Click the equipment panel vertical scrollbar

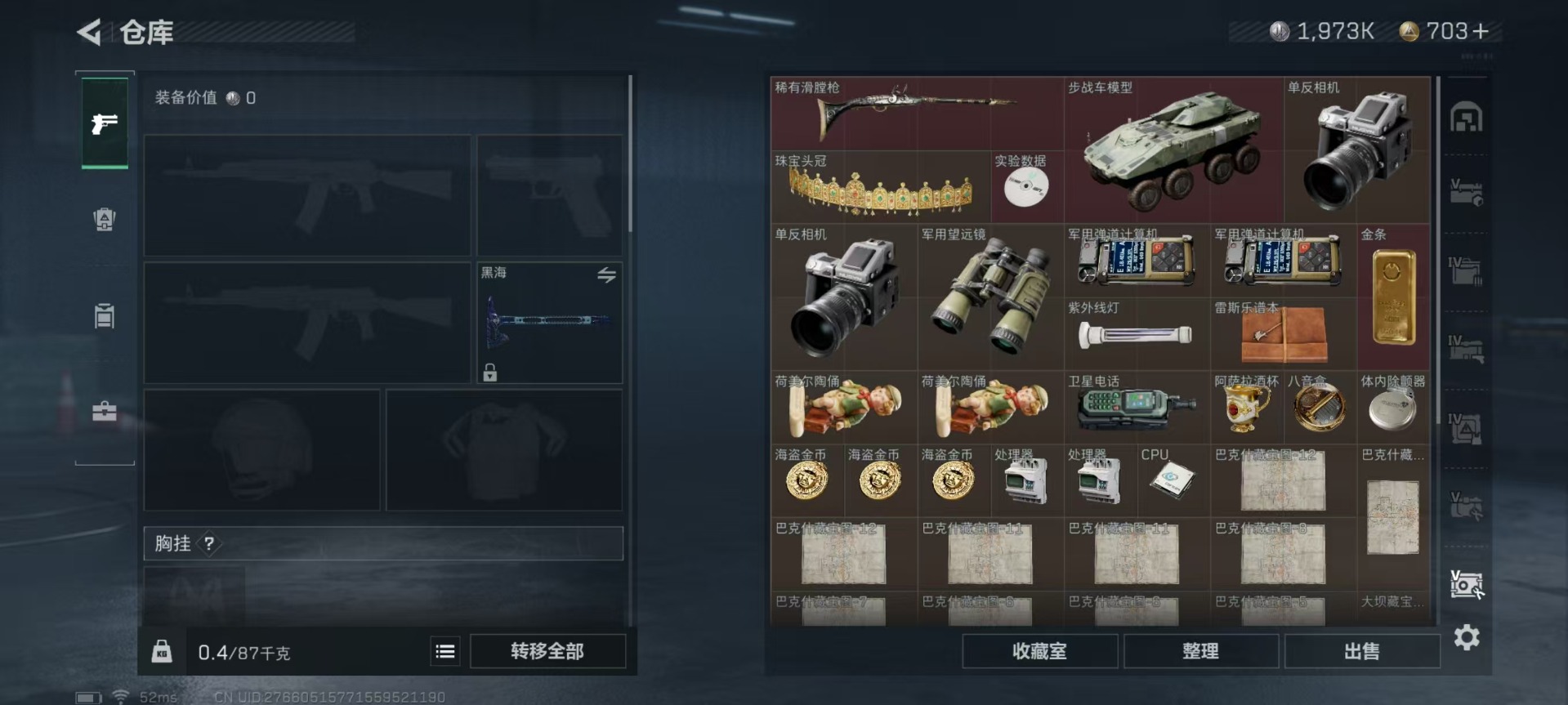(x=630, y=154)
